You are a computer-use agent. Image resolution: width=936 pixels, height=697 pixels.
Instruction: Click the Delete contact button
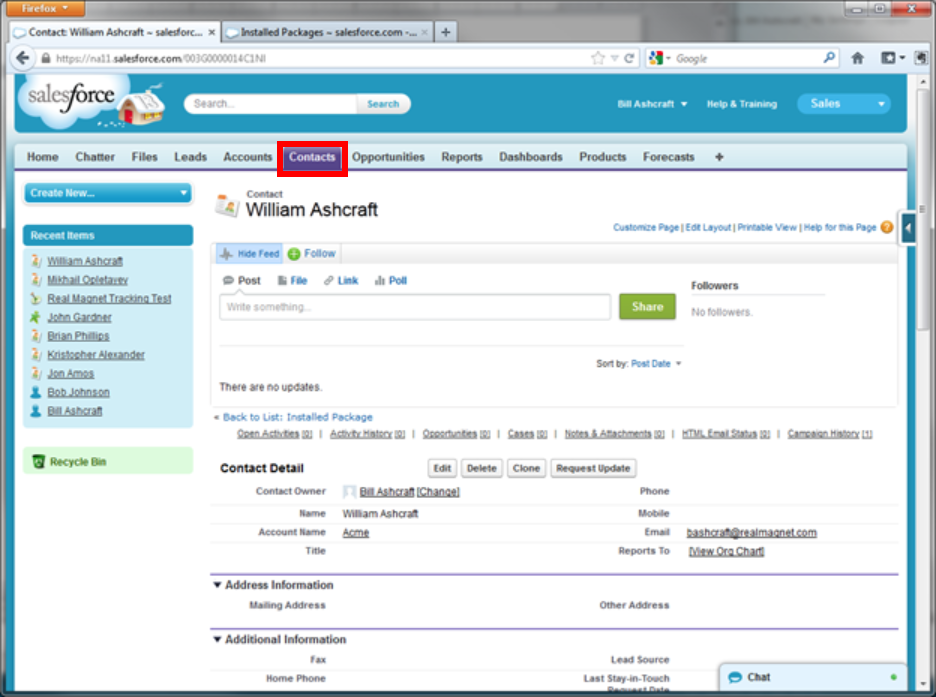tap(482, 468)
